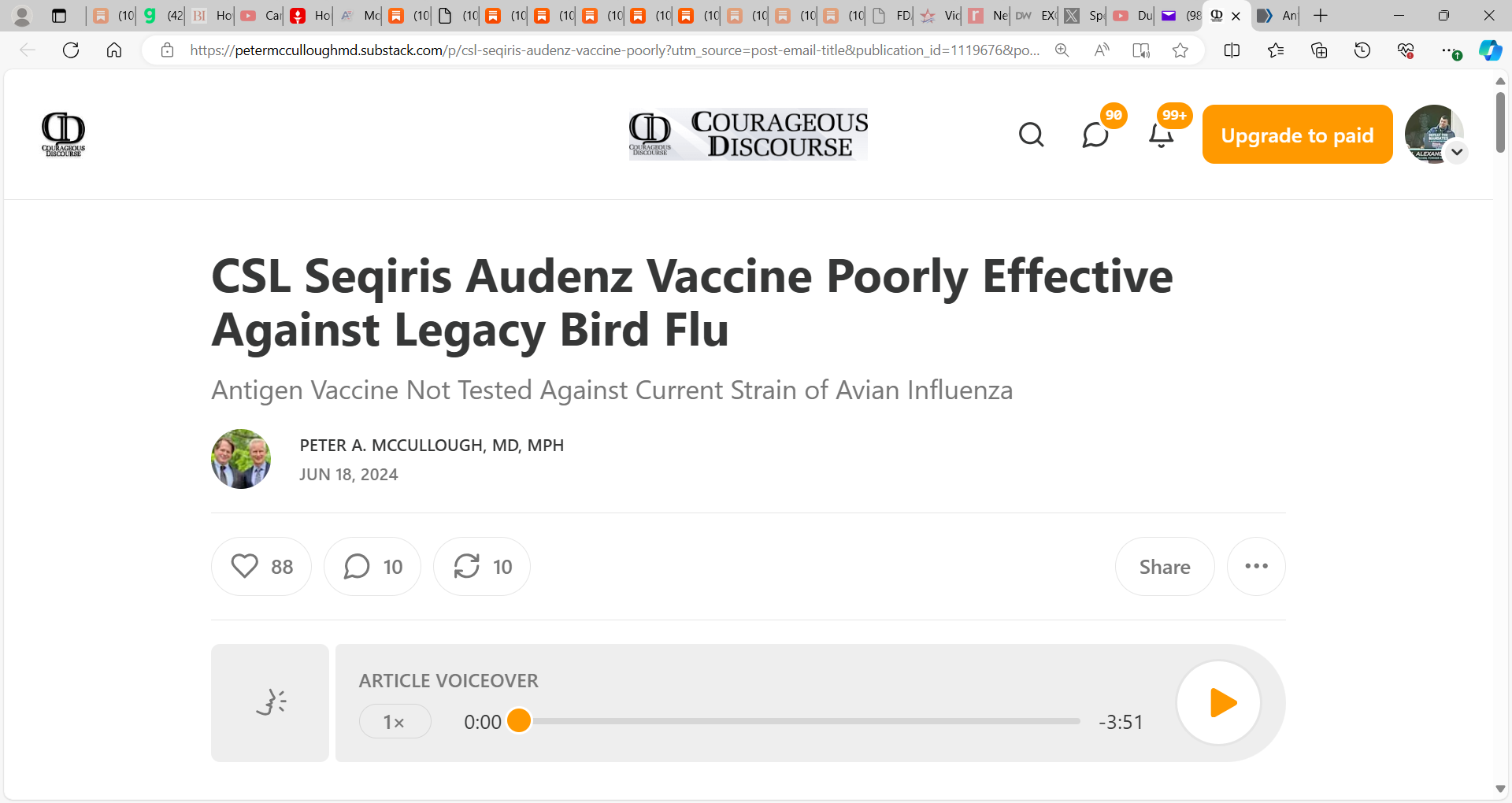The width and height of the screenshot is (1512, 803).
Task: Open Copilot sidebar icon
Action: [1490, 50]
